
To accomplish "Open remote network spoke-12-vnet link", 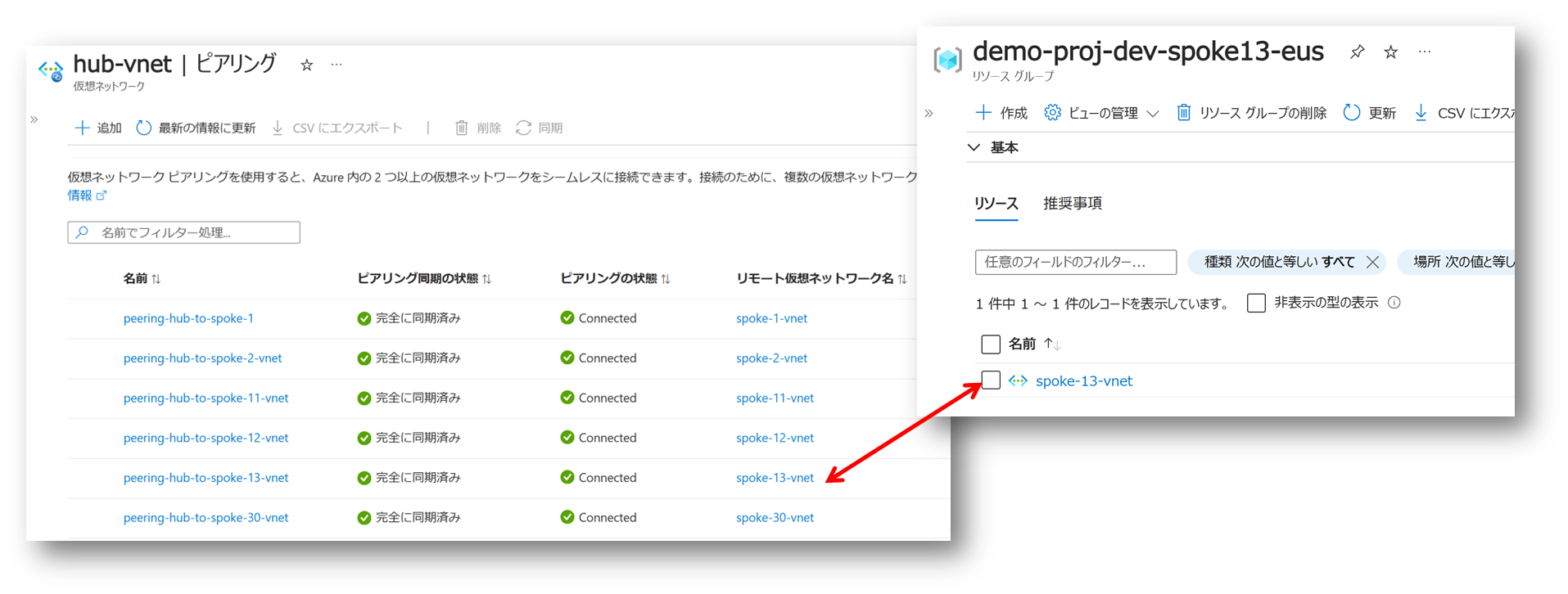I will tap(775, 438).
